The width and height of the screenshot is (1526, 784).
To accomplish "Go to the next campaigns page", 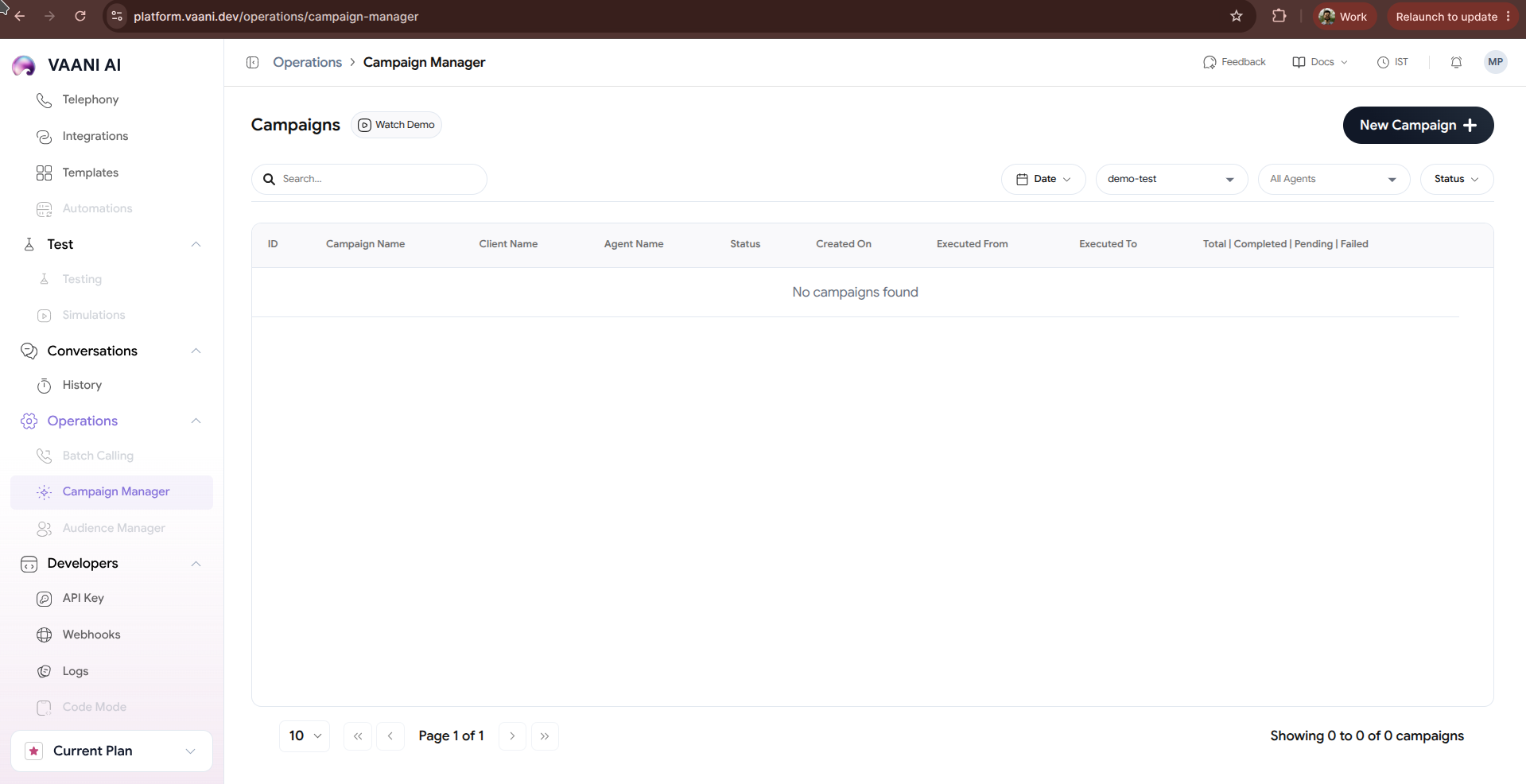I will pyautogui.click(x=512, y=736).
